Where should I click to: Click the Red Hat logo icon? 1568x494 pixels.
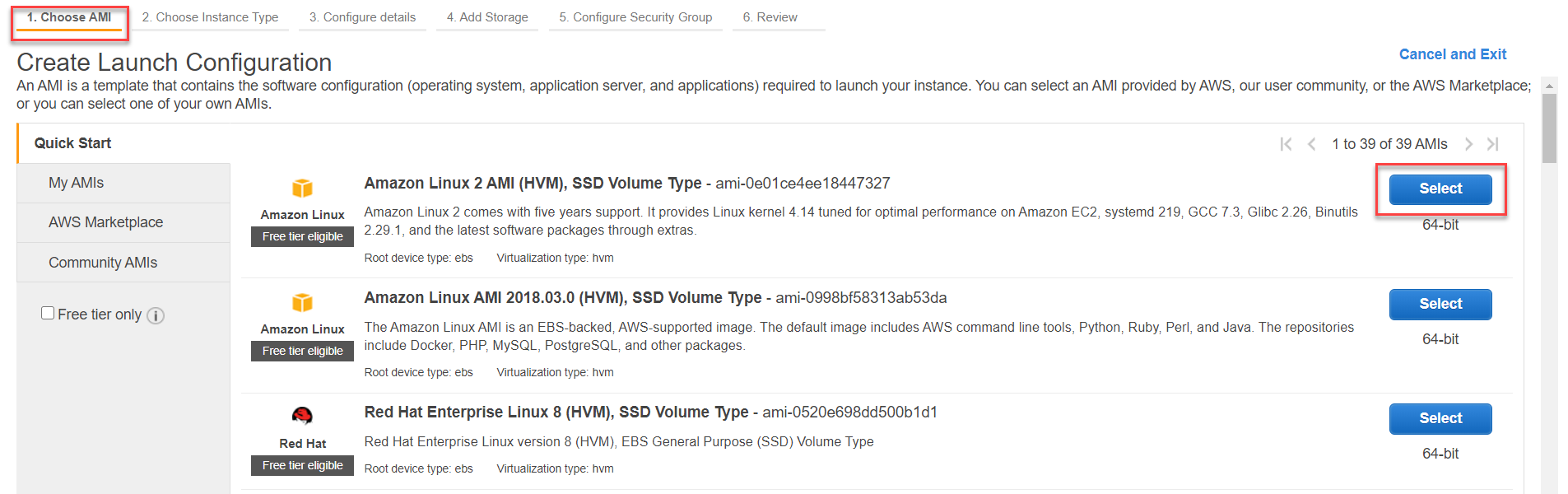[x=303, y=416]
